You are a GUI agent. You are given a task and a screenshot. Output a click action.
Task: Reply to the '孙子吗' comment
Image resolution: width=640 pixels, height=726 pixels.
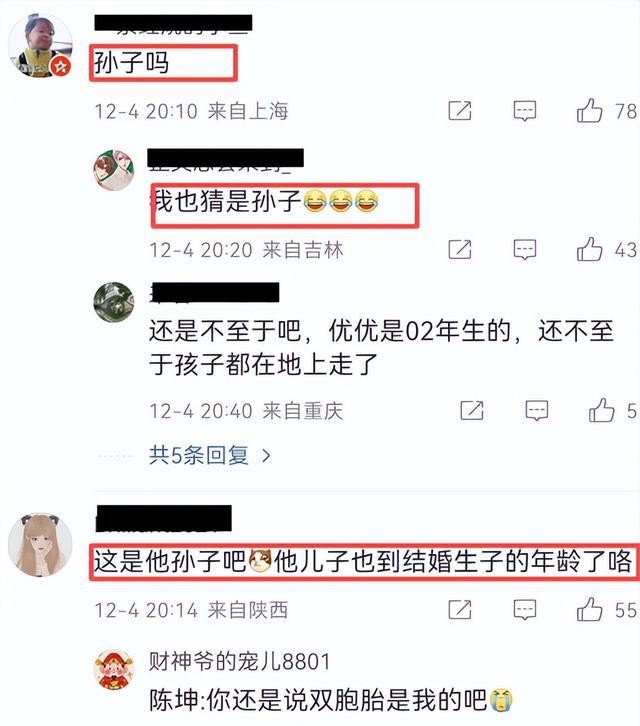525,111
